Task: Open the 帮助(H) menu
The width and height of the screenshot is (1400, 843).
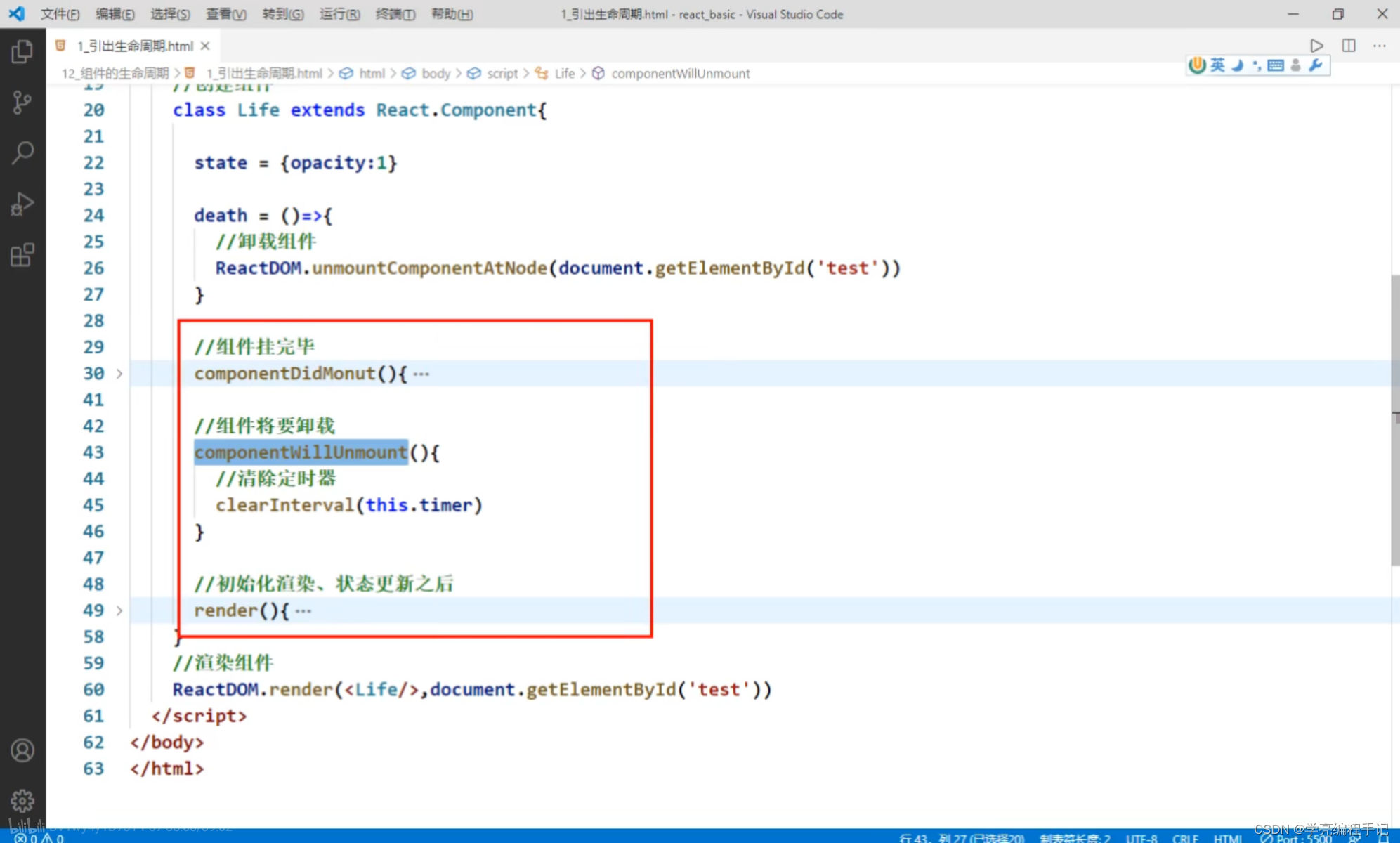Action: point(452,14)
